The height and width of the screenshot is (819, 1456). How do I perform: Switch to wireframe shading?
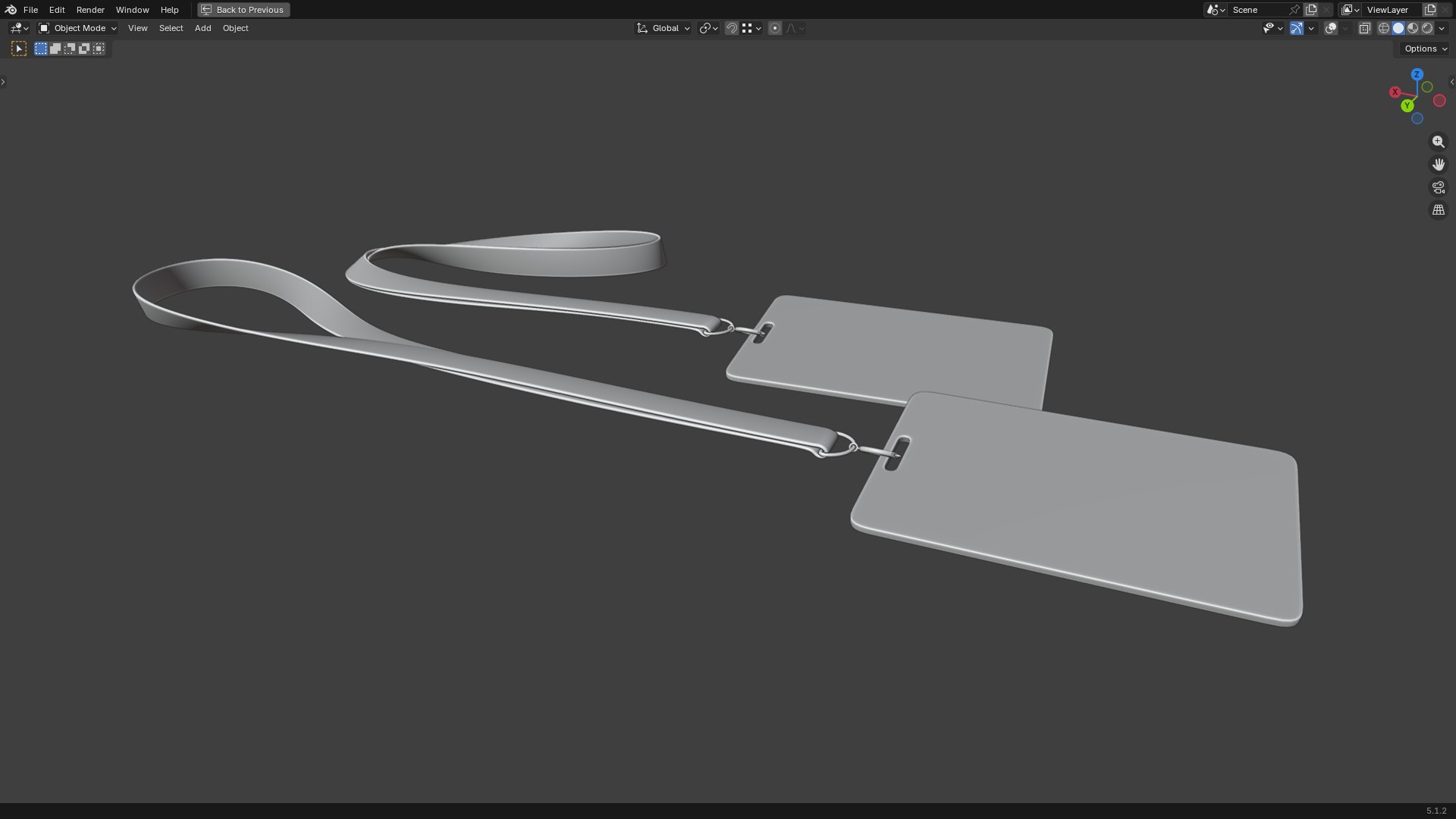point(1384,28)
